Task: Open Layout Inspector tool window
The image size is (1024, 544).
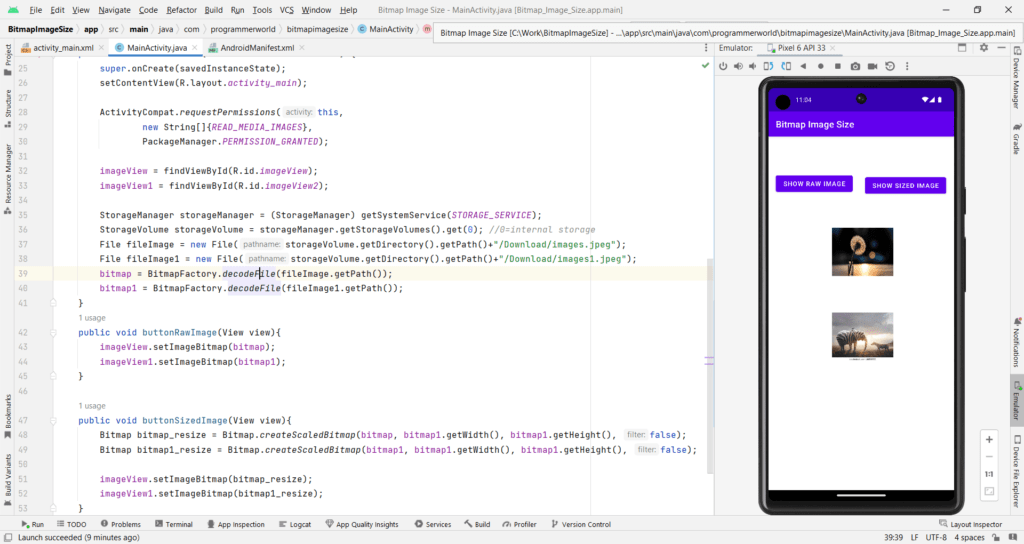Action: 970,524
